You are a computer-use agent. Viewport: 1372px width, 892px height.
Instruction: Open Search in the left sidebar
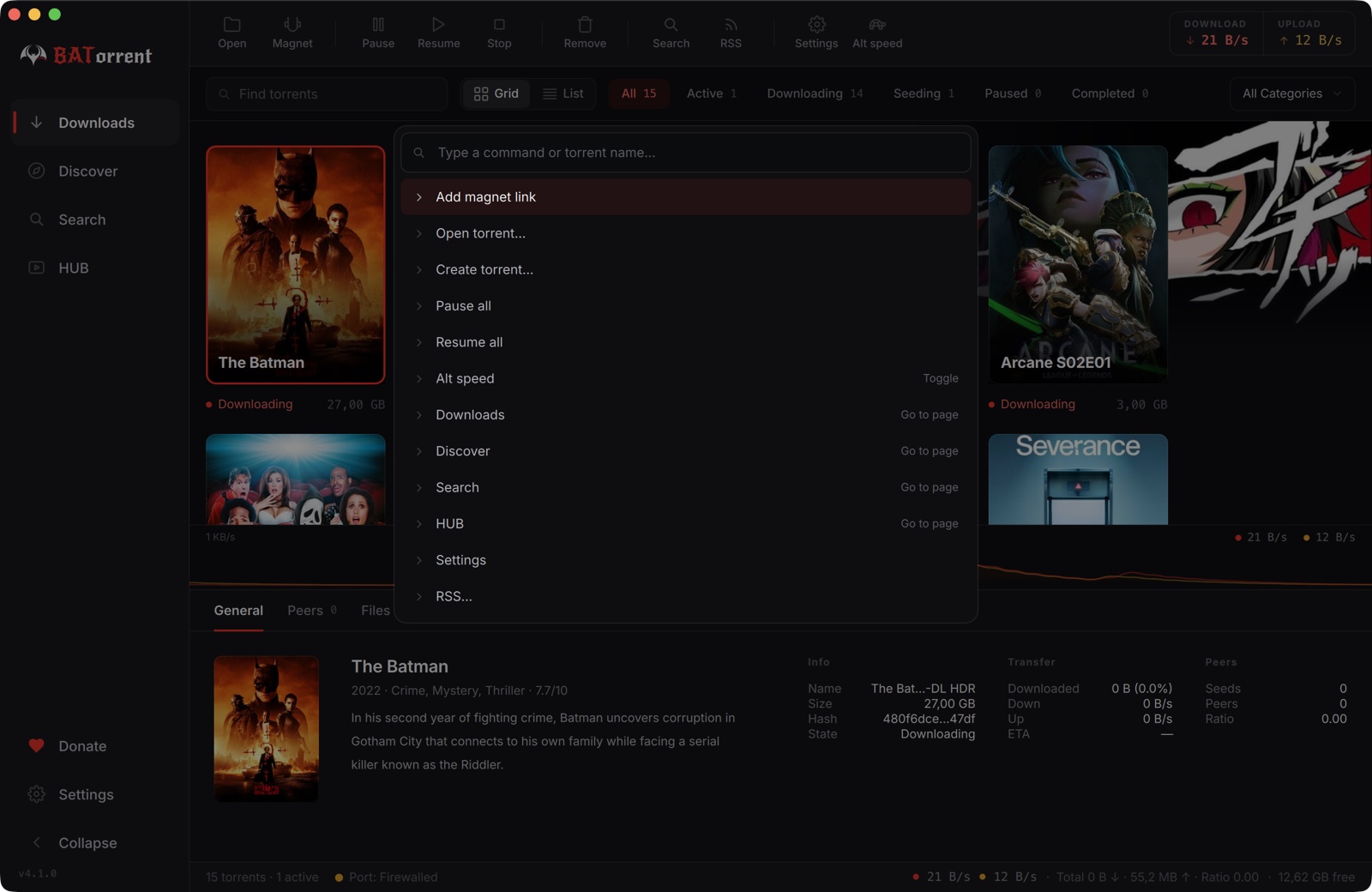(x=95, y=220)
